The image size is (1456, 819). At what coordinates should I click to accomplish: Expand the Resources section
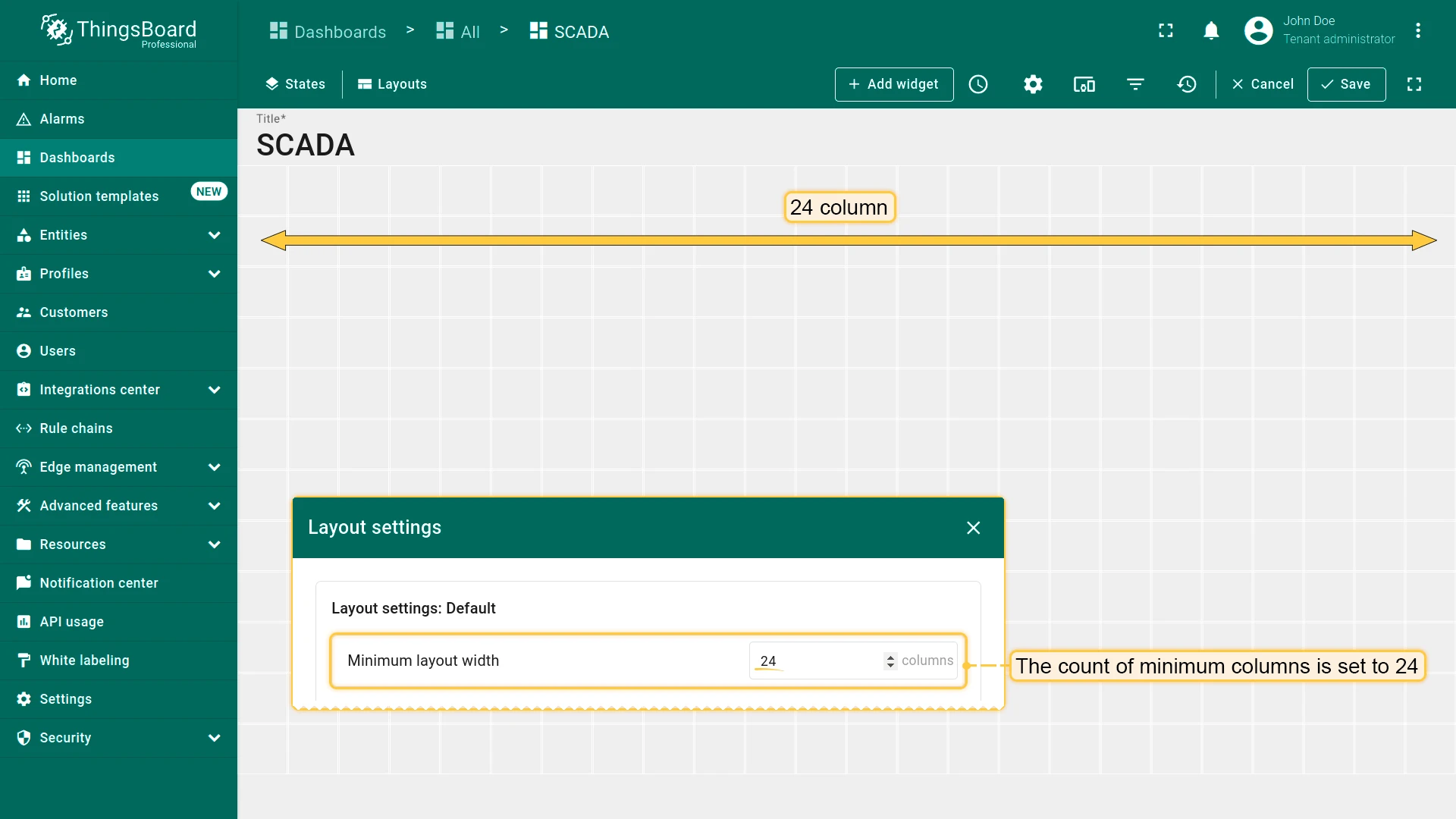(x=215, y=544)
